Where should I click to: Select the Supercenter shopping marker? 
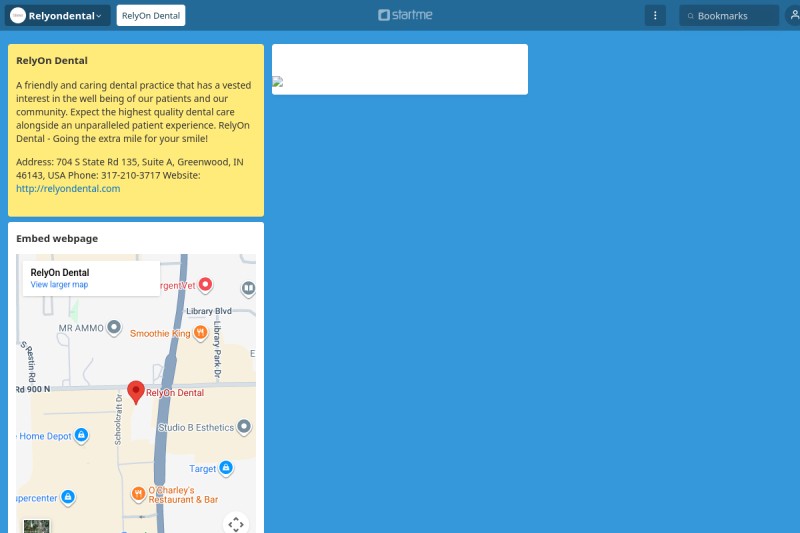(68, 497)
